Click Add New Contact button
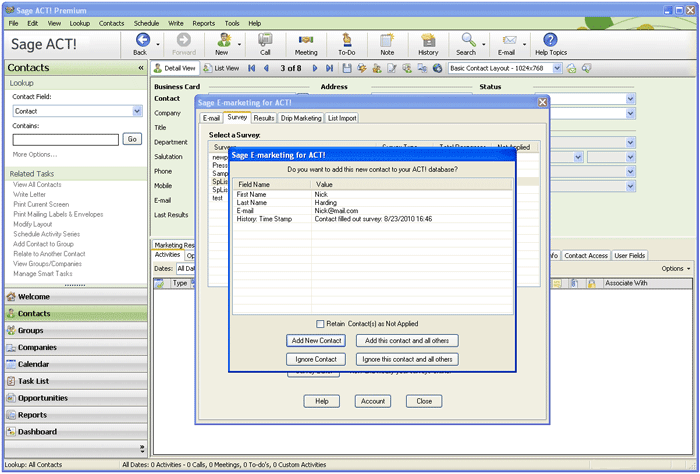This screenshot has height=474, width=700. tap(317, 341)
